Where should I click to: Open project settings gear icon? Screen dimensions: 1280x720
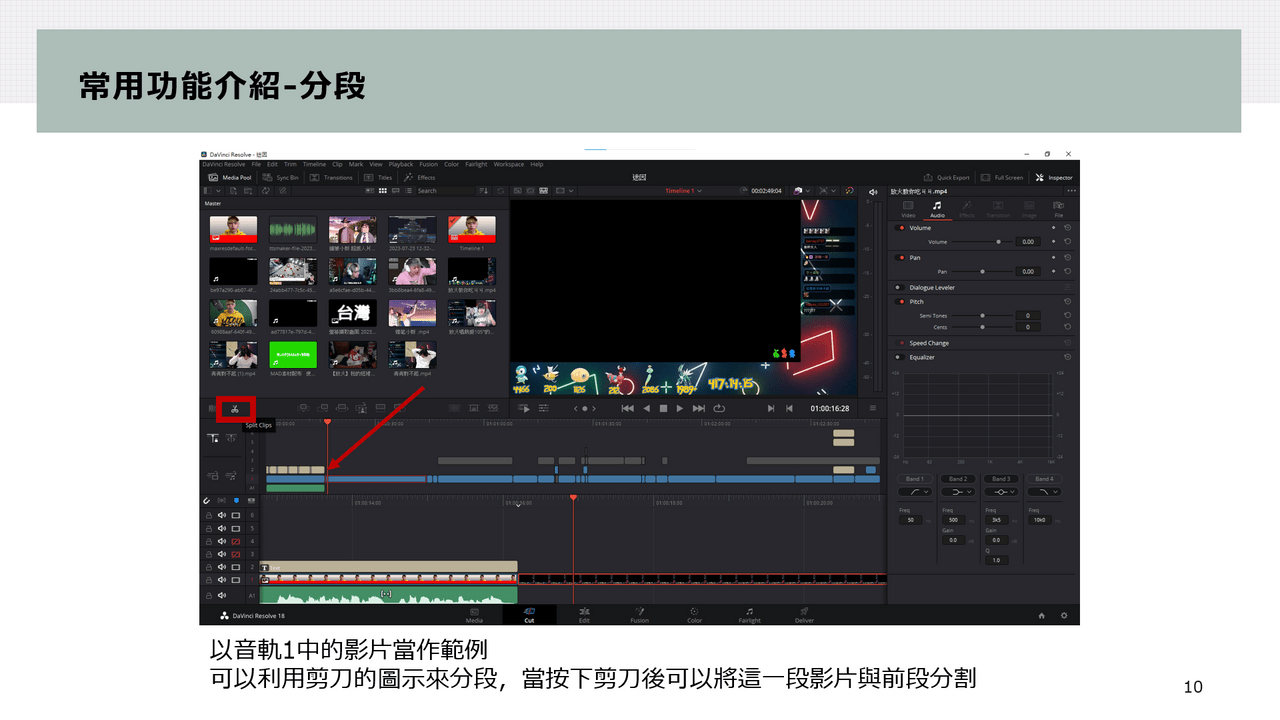coord(1064,615)
